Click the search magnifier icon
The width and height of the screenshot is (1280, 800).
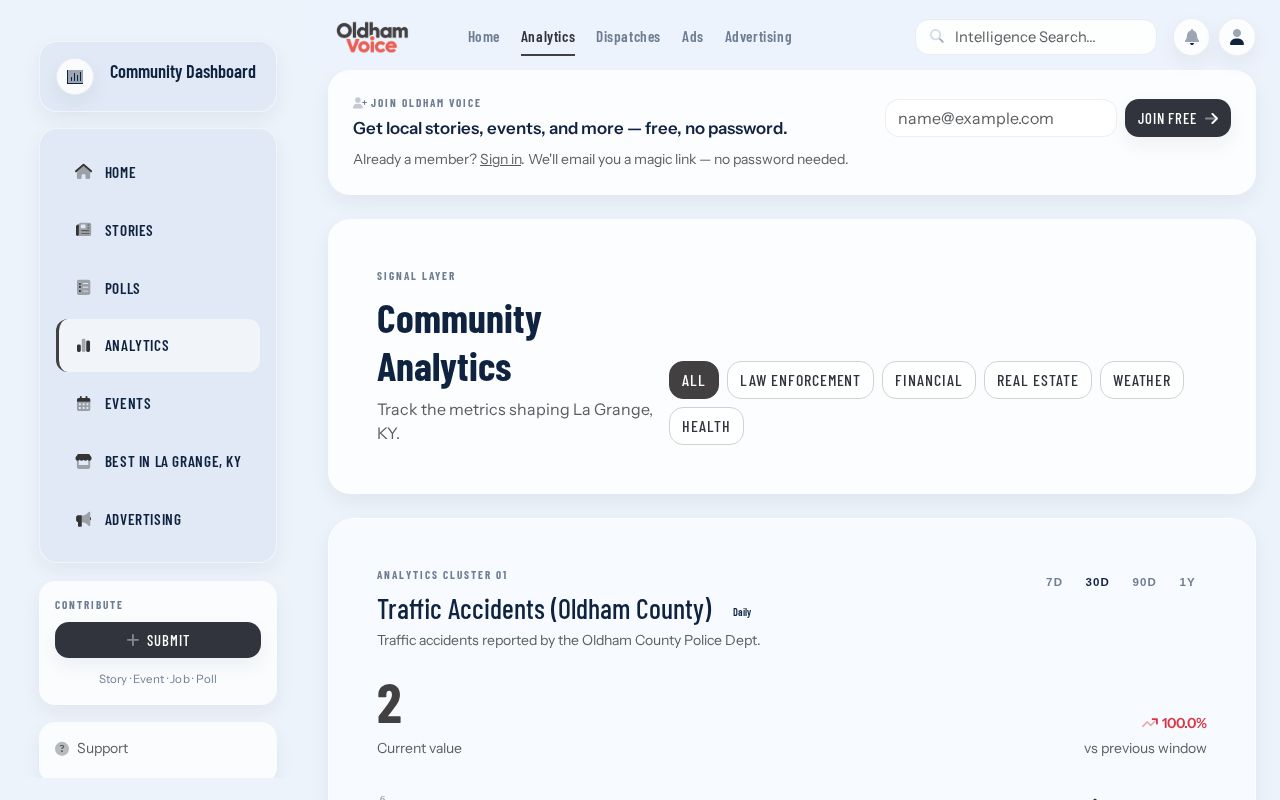point(937,37)
